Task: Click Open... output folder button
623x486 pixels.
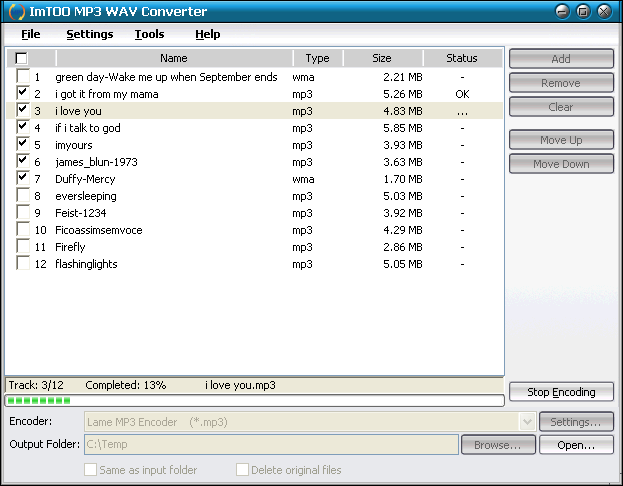Action: (x=576, y=445)
